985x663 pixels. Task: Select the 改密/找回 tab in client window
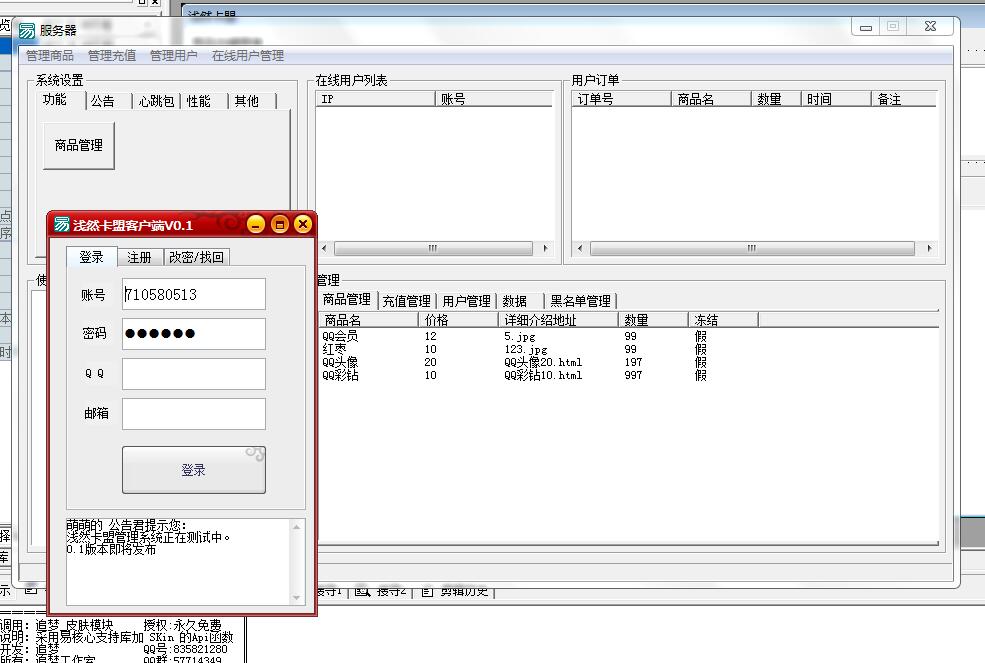[197, 257]
